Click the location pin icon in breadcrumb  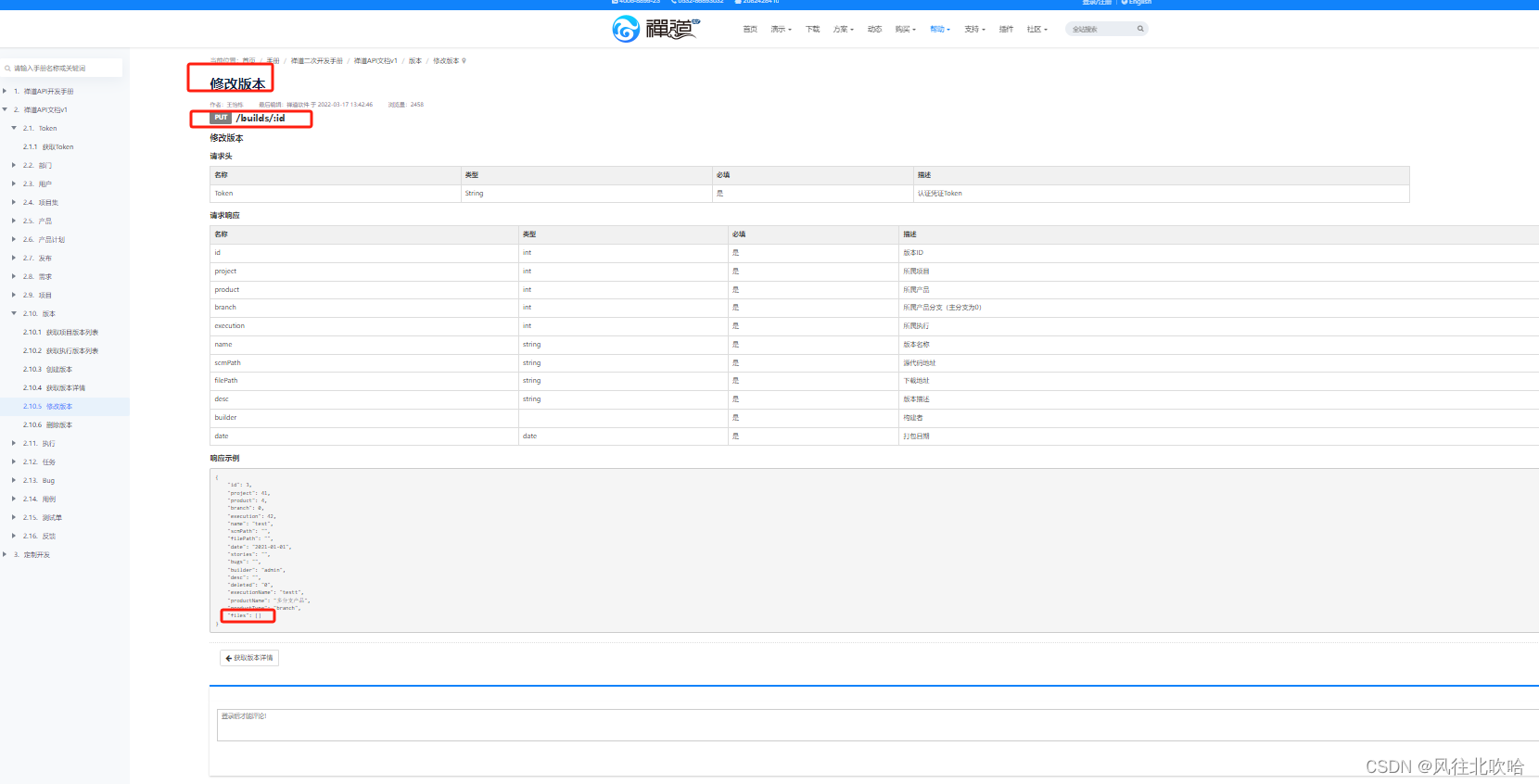click(464, 61)
